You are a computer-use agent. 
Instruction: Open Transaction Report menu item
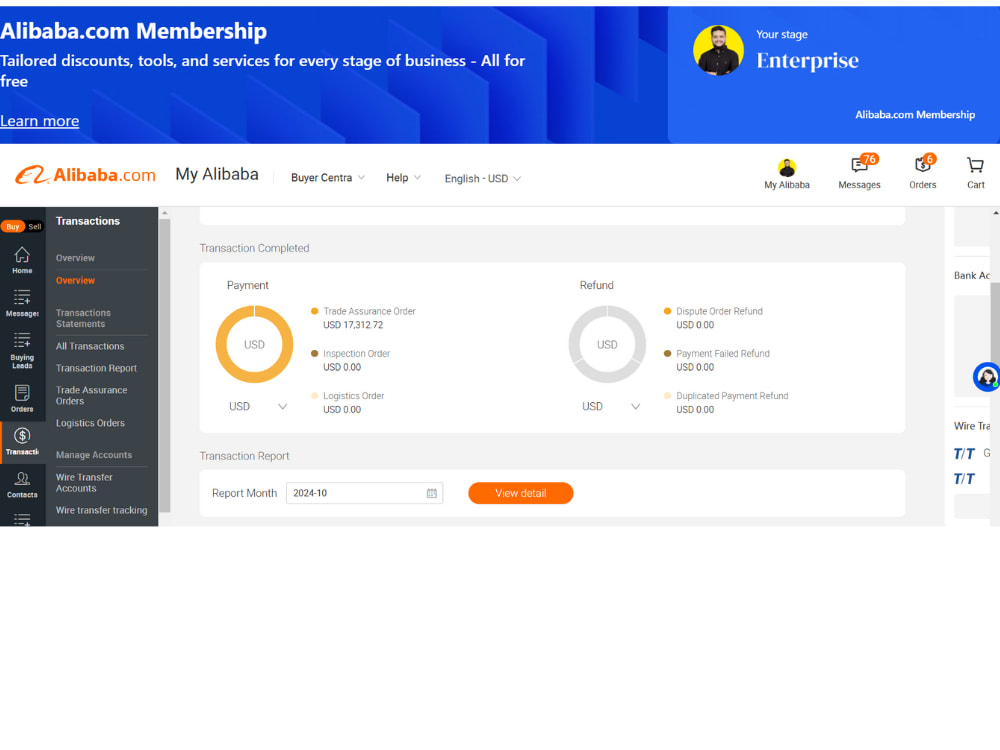[96, 368]
